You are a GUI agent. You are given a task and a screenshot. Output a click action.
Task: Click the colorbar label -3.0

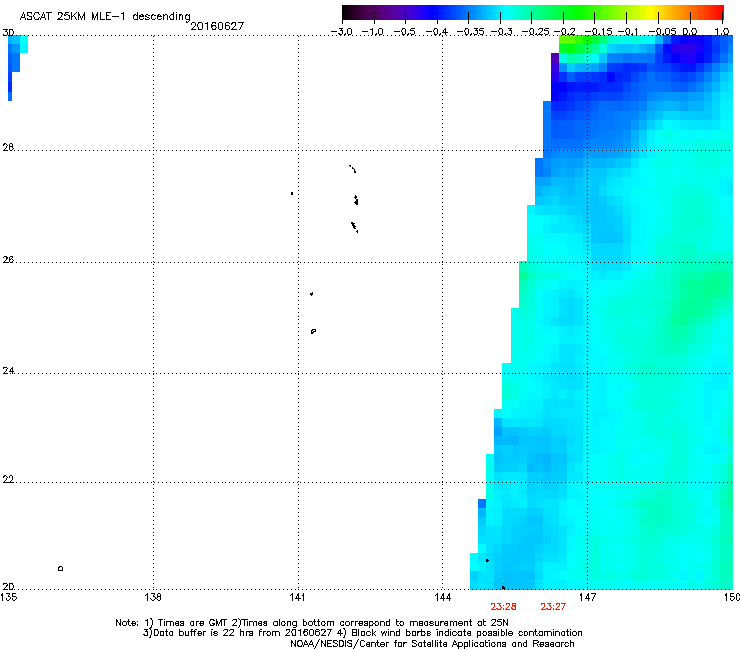(341, 32)
